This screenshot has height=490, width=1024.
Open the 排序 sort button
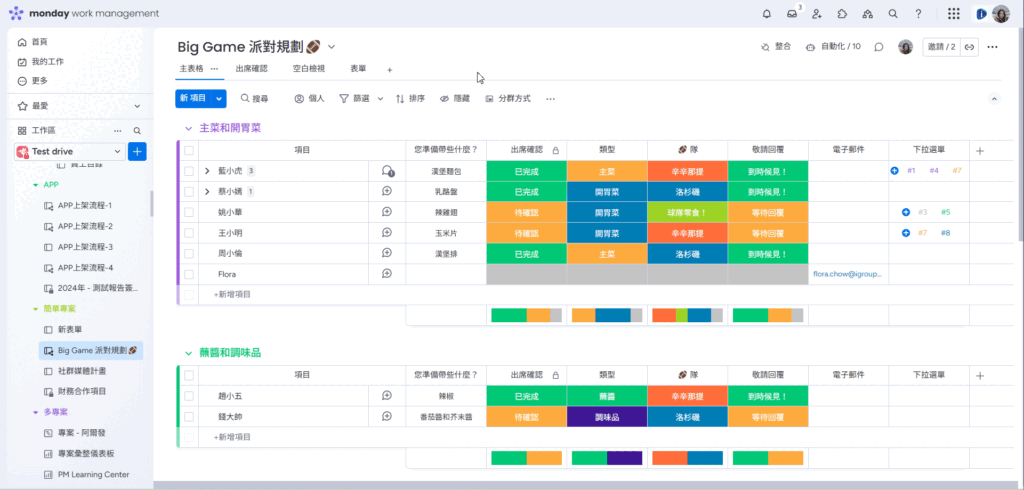tap(411, 99)
